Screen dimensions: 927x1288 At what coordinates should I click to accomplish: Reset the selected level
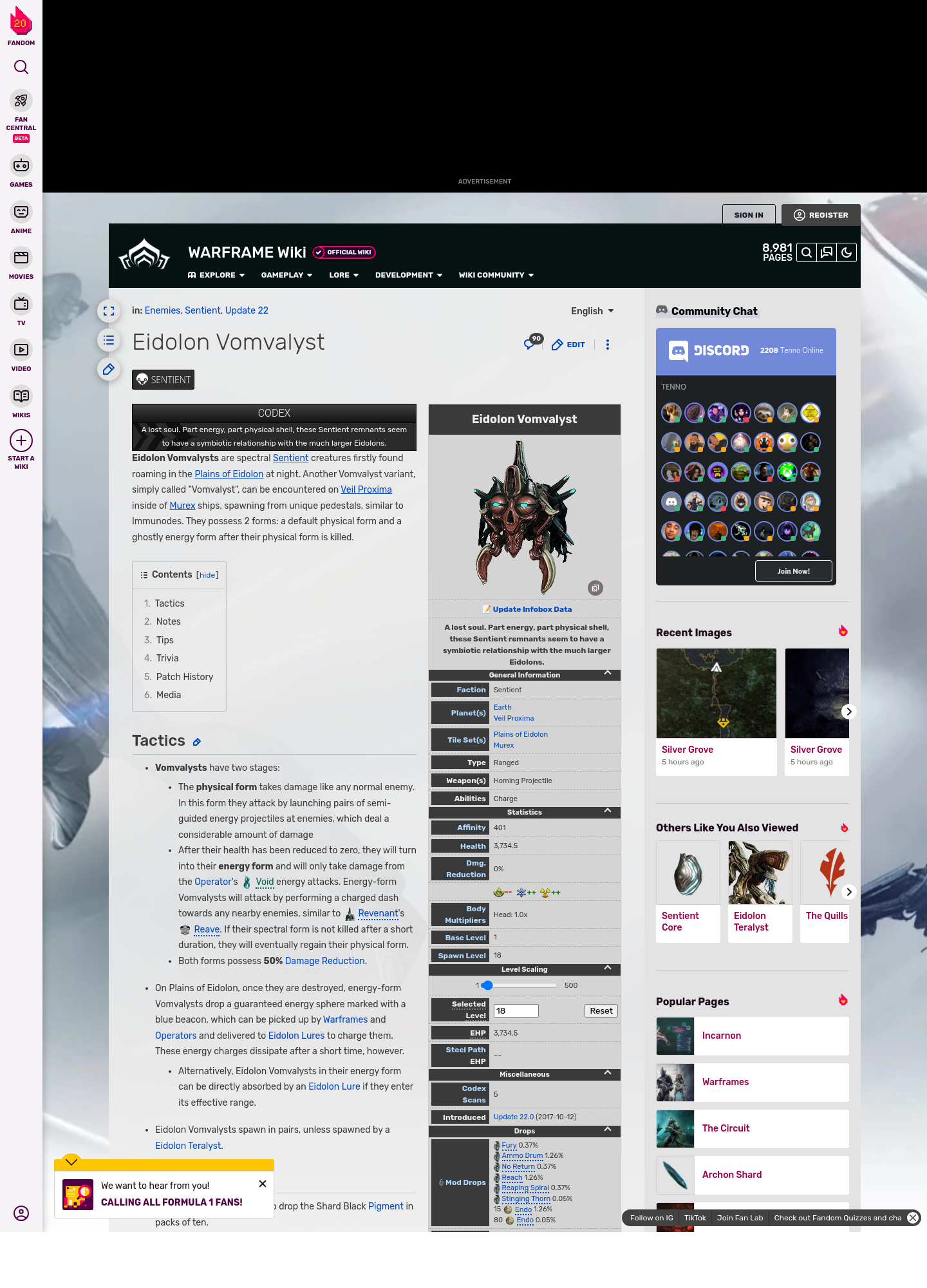(x=601, y=1010)
